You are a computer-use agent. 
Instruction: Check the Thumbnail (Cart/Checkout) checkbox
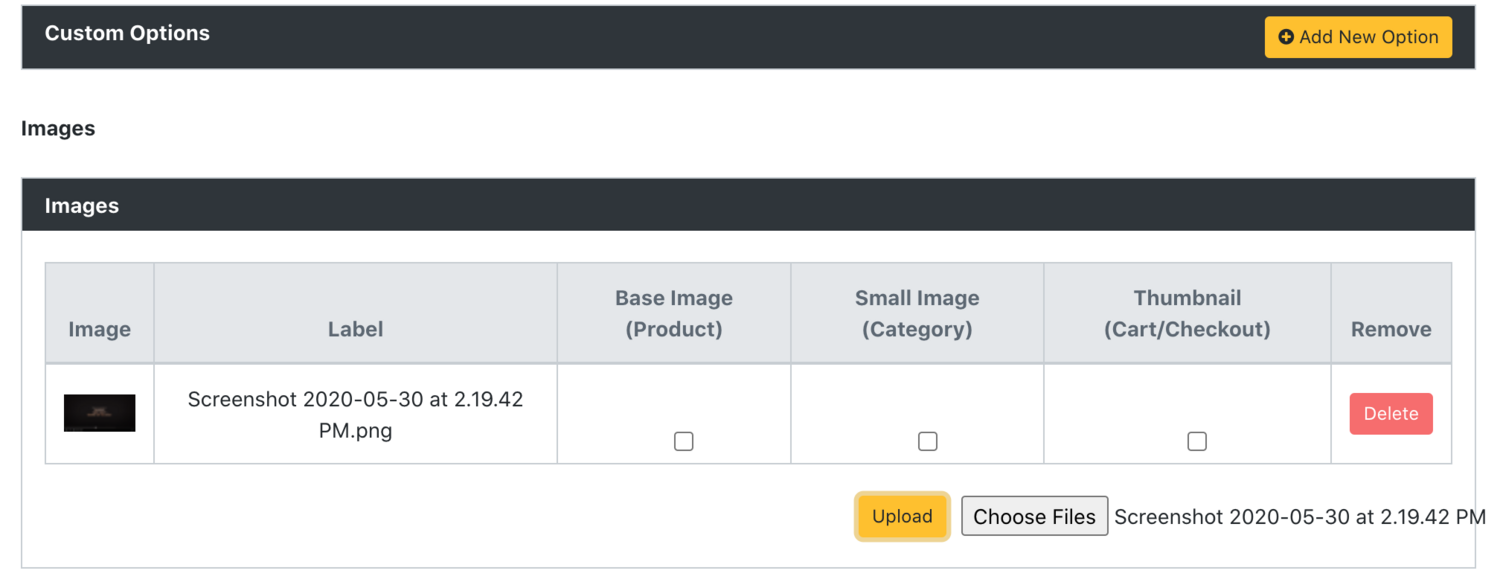point(1197,441)
